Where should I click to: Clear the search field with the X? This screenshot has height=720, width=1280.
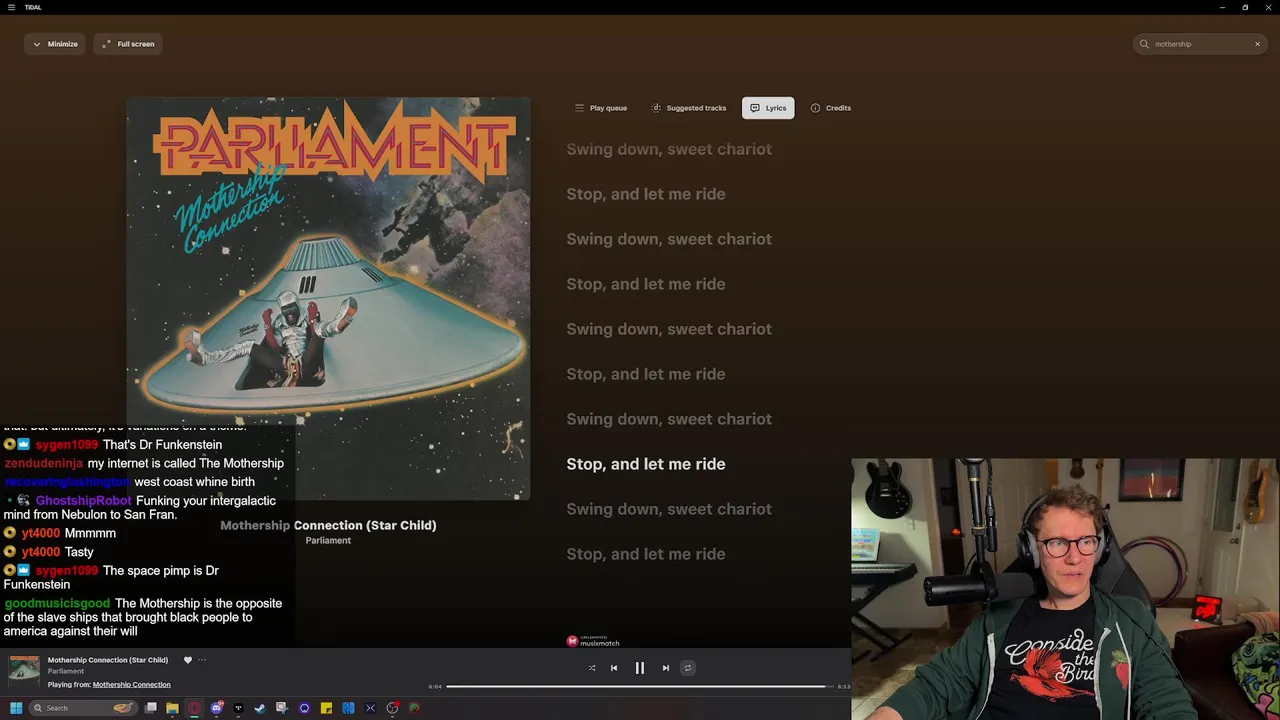[1257, 44]
